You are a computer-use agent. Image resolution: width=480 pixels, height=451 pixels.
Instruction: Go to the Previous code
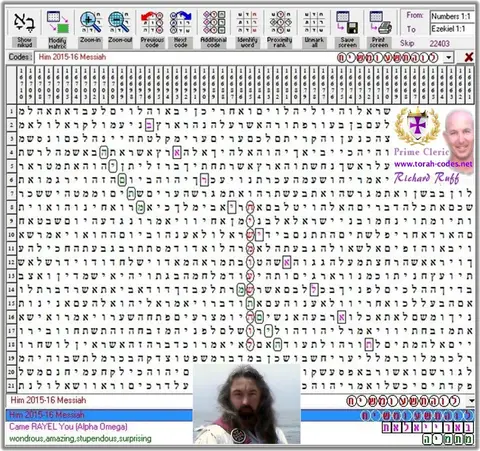click(152, 22)
